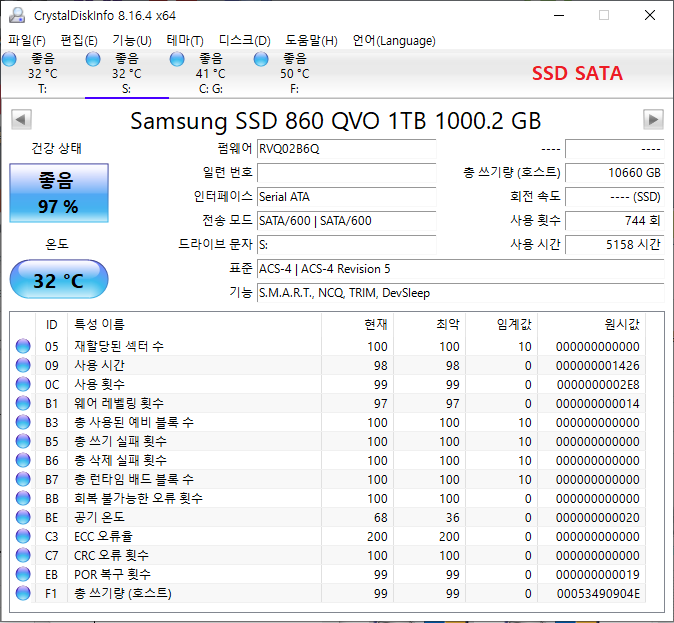Click the status icon of attribute B5

click(x=23, y=441)
